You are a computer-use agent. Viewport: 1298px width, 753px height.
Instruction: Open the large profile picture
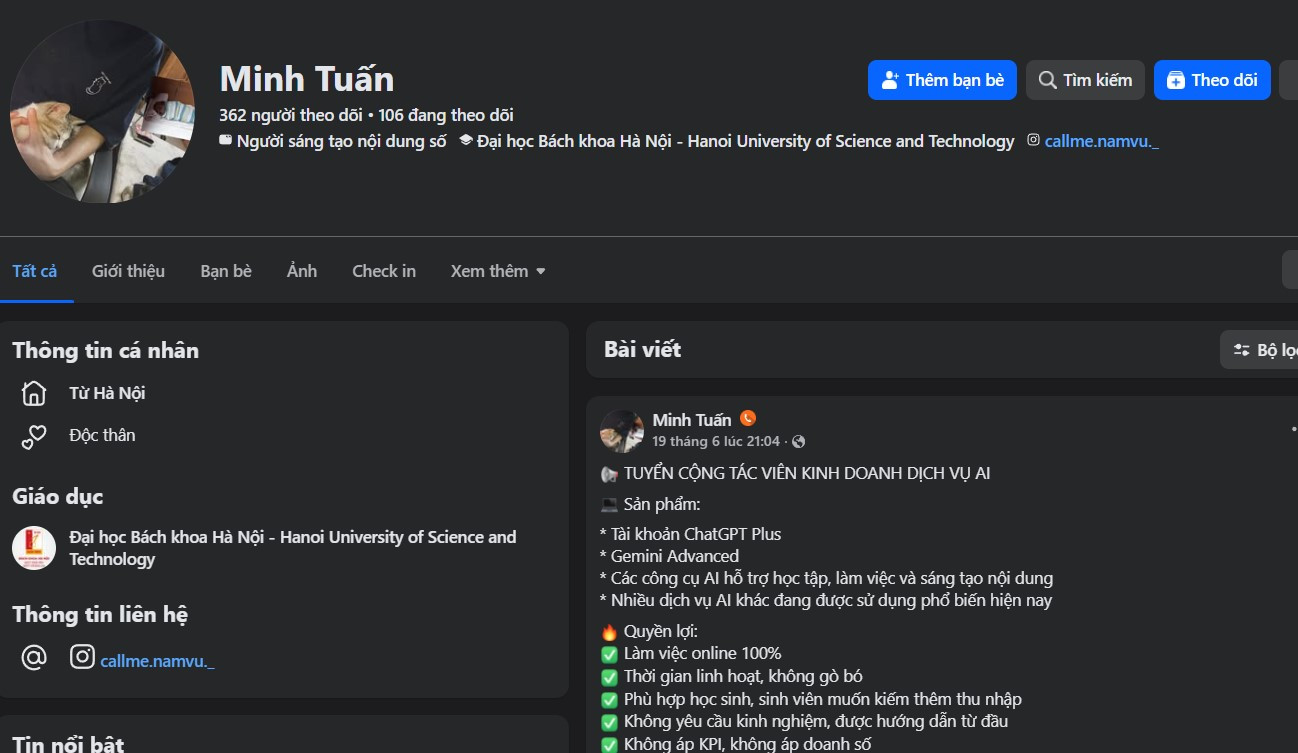click(102, 112)
